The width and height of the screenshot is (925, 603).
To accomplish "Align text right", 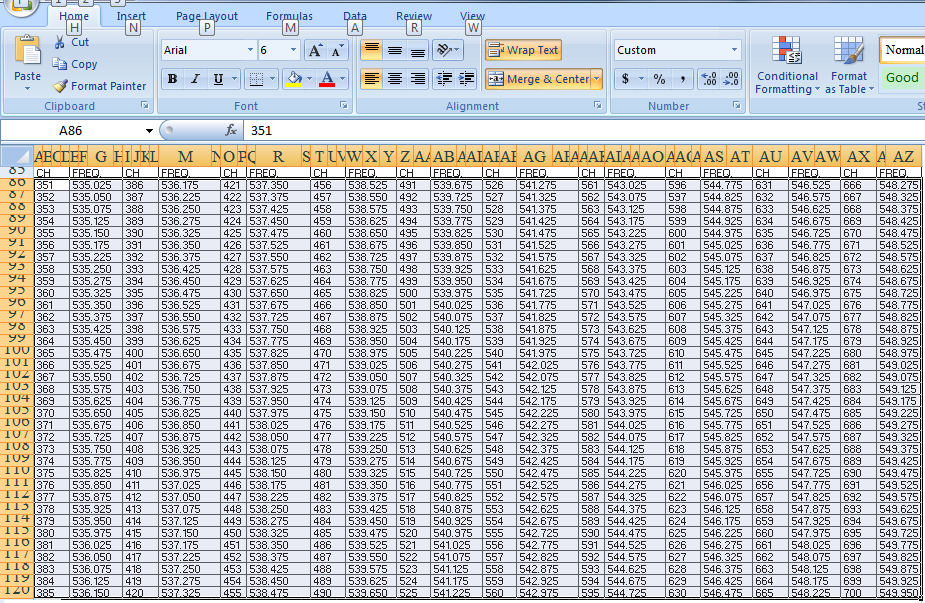I will pos(418,78).
